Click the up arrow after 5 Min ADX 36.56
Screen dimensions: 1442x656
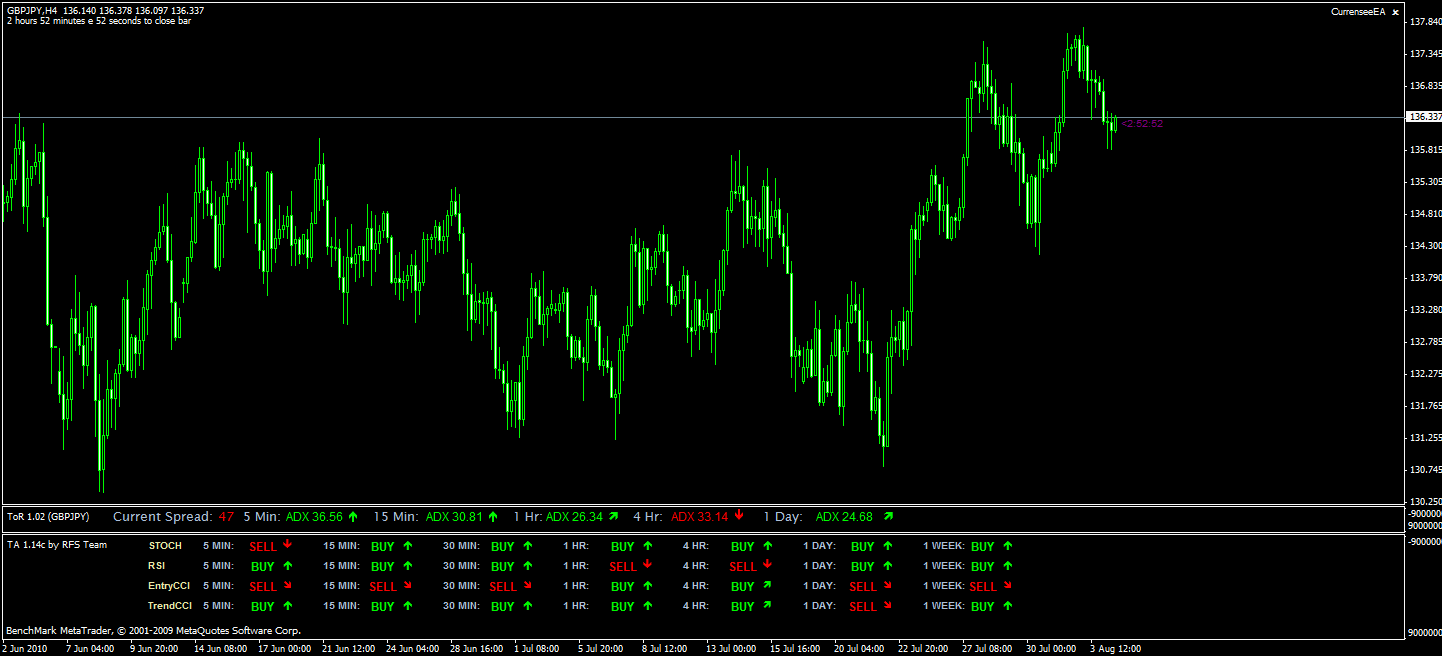352,516
